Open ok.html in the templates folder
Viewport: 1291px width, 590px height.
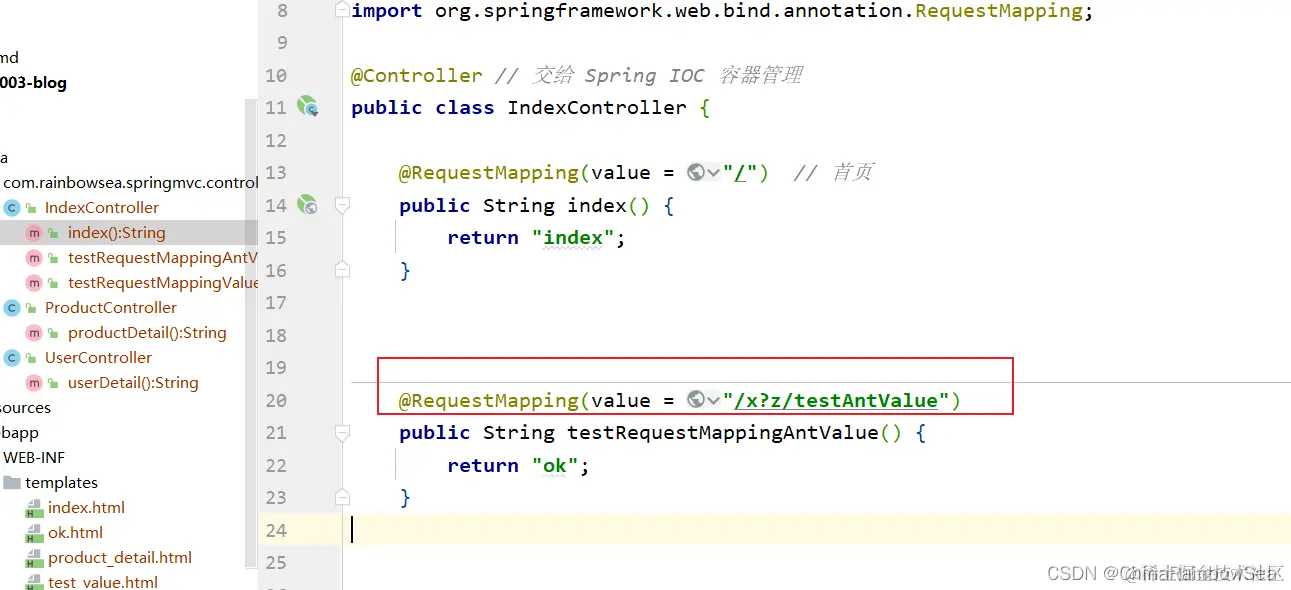tap(75, 532)
